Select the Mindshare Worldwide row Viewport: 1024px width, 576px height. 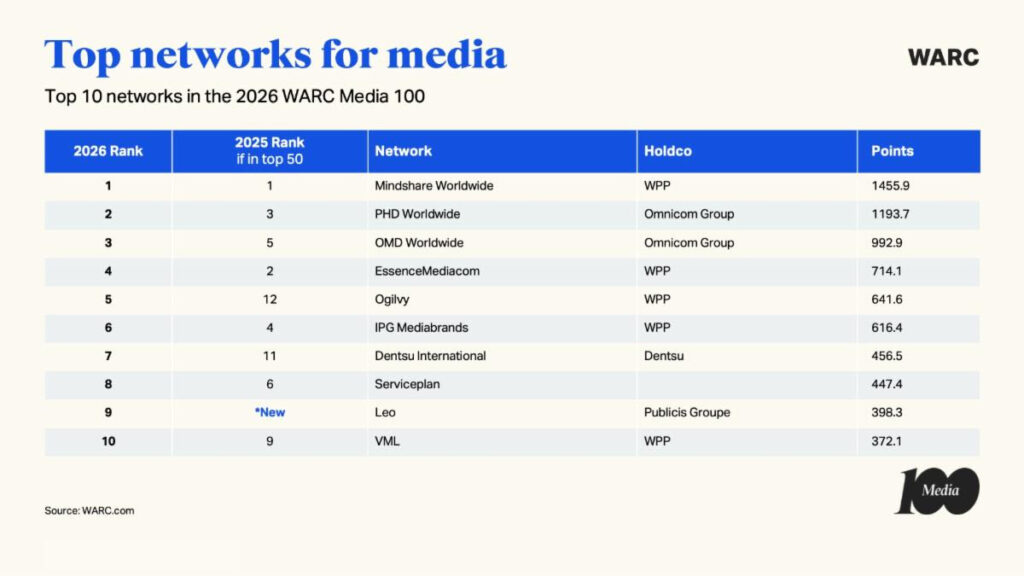point(434,185)
